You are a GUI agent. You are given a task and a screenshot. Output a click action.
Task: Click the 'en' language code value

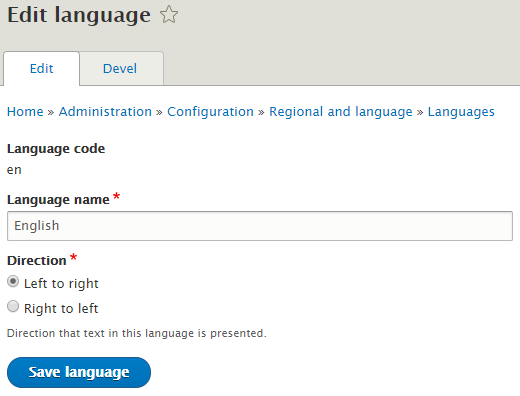(x=14, y=170)
